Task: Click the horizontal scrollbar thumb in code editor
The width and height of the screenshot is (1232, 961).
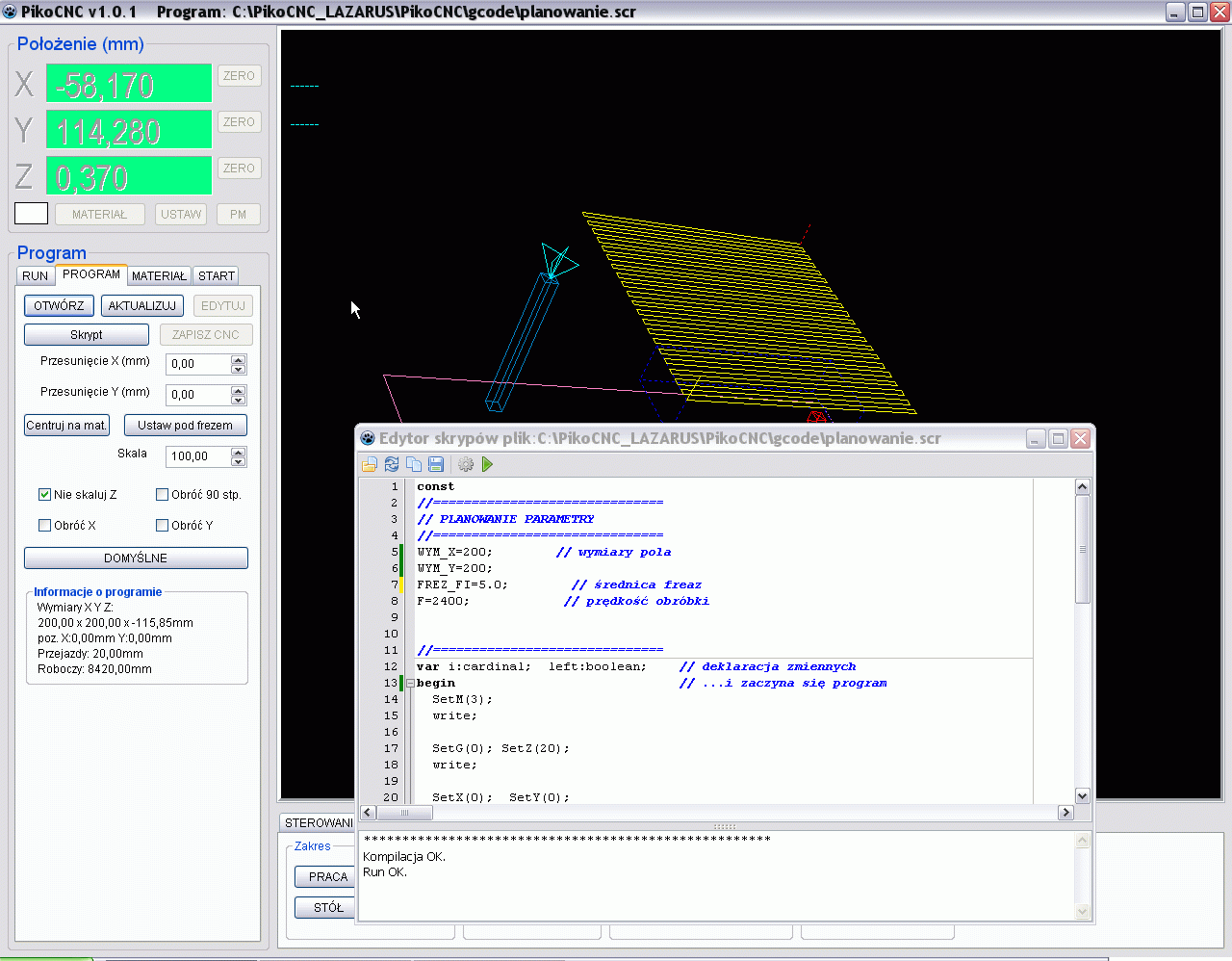Action: coord(404,813)
